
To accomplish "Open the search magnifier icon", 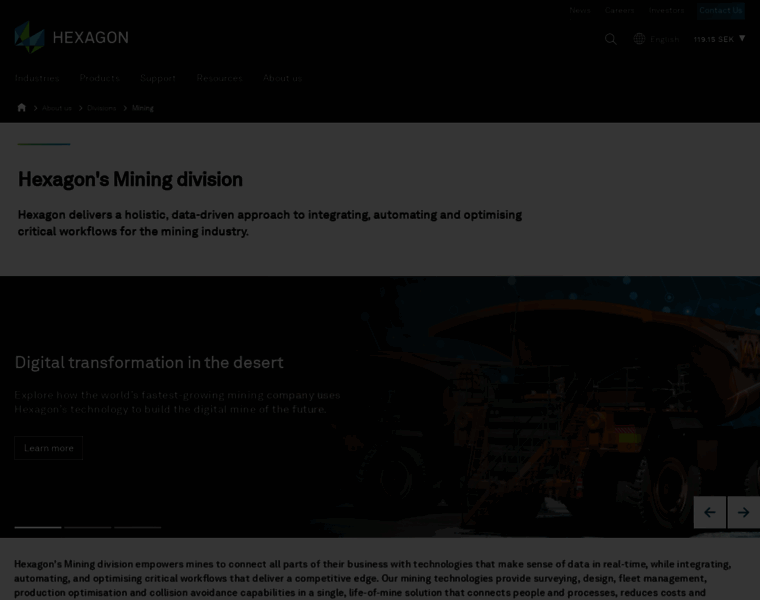I will [x=611, y=39].
